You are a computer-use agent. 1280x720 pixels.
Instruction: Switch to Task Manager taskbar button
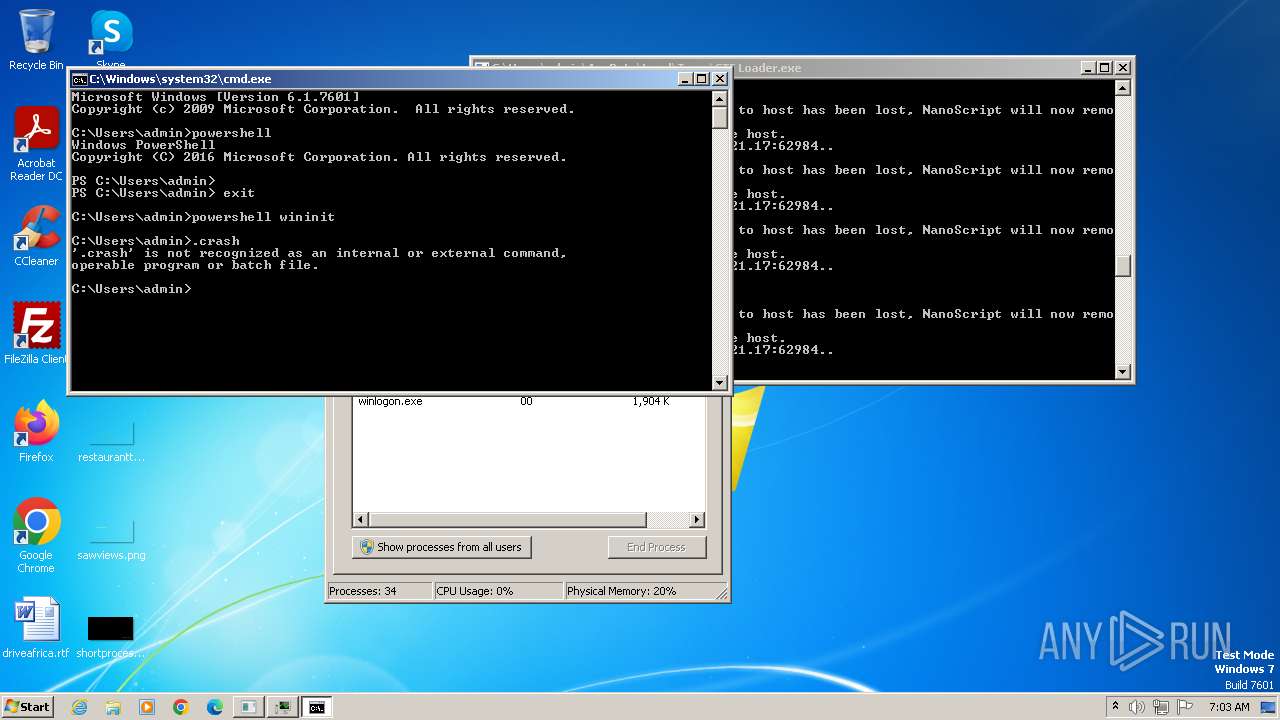coord(282,707)
